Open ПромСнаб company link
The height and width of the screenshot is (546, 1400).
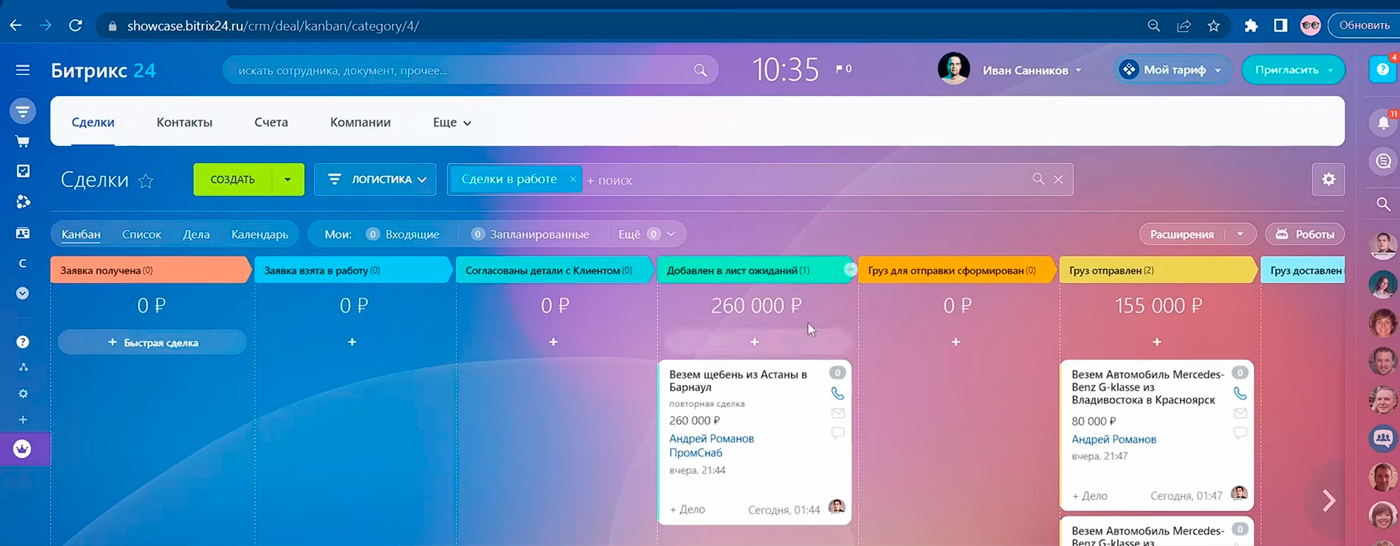tap(697, 452)
